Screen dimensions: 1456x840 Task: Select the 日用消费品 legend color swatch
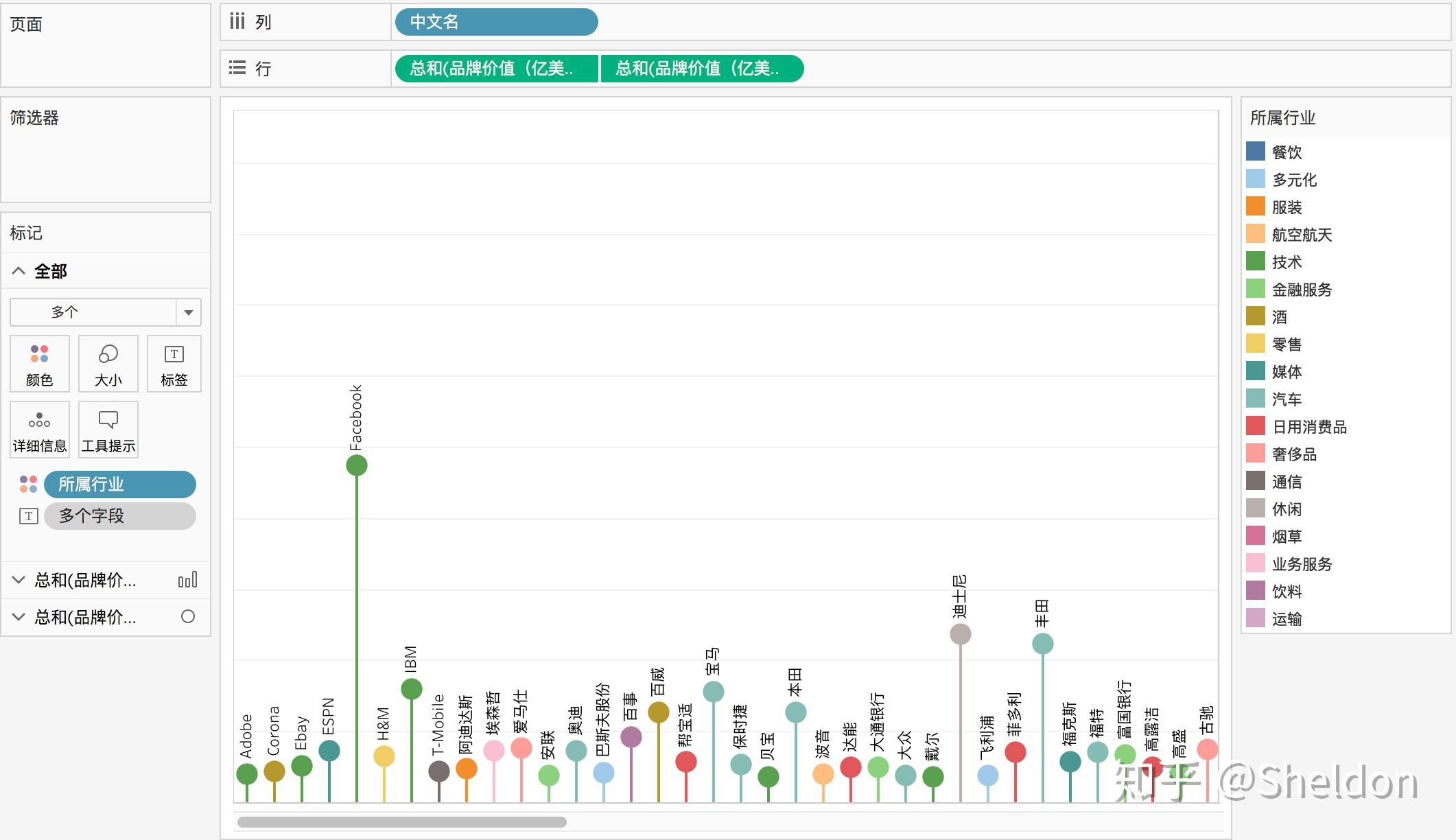(1256, 425)
